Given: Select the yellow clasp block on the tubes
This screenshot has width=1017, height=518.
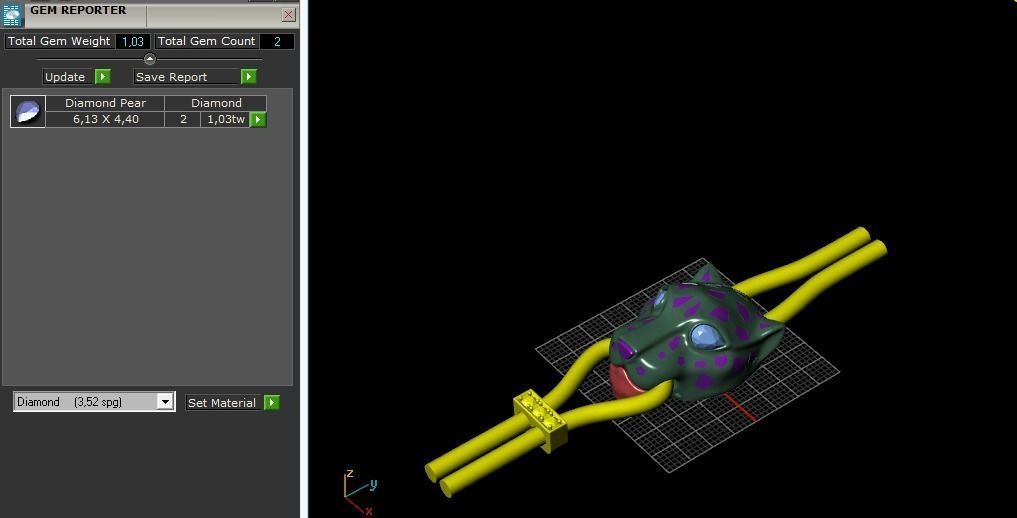Looking at the screenshot, I should (x=540, y=419).
